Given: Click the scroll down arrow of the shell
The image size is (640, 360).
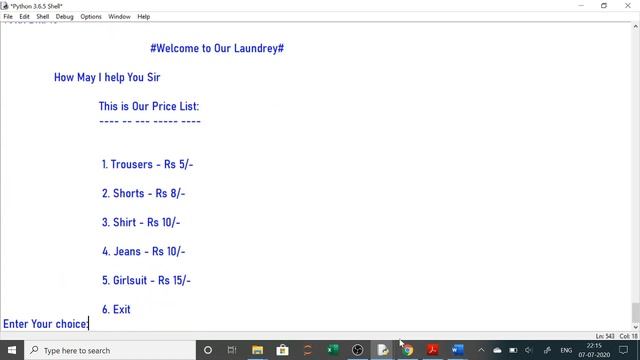Looking at the screenshot, I should [x=636, y=327].
